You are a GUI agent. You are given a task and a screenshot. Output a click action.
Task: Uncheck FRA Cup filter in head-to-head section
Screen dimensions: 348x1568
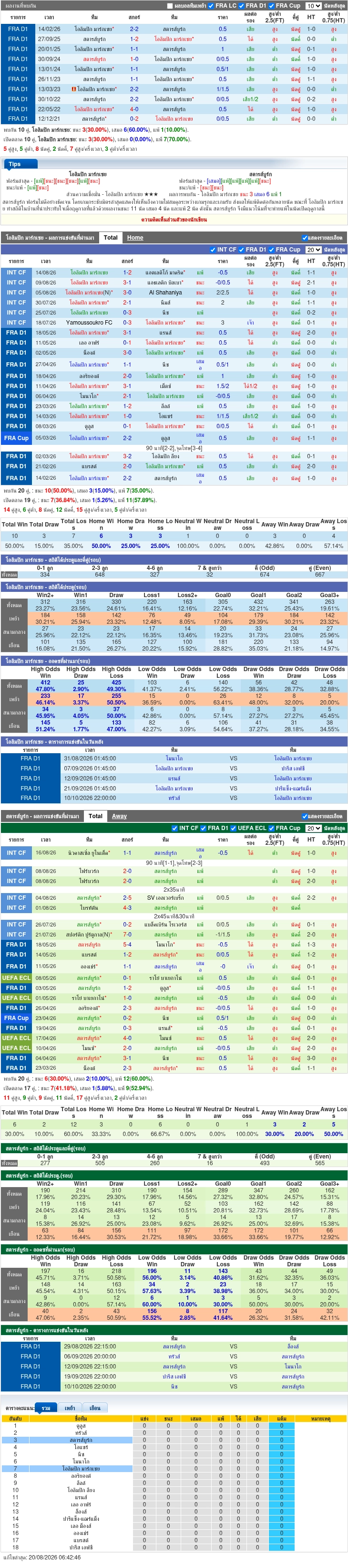pos(271,5)
